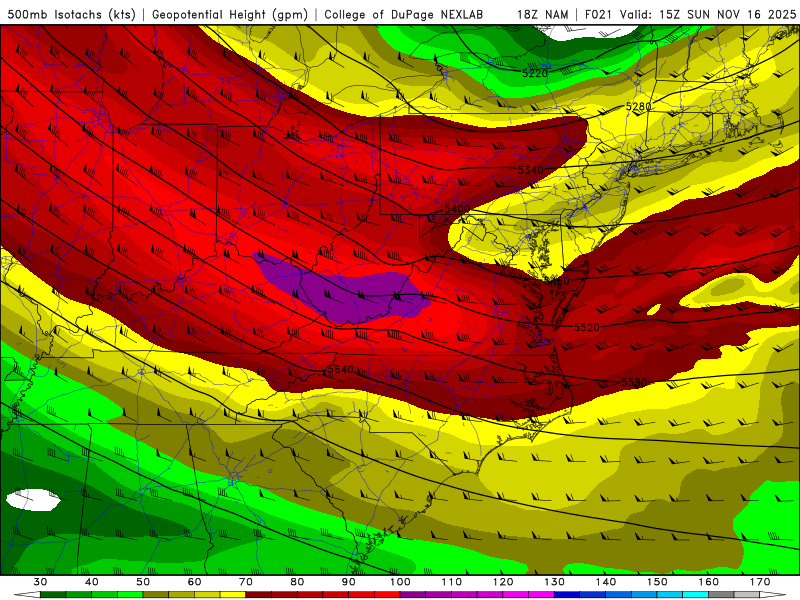800x600 pixels.
Task: Click the 5340 height contour label
Action: [531, 170]
